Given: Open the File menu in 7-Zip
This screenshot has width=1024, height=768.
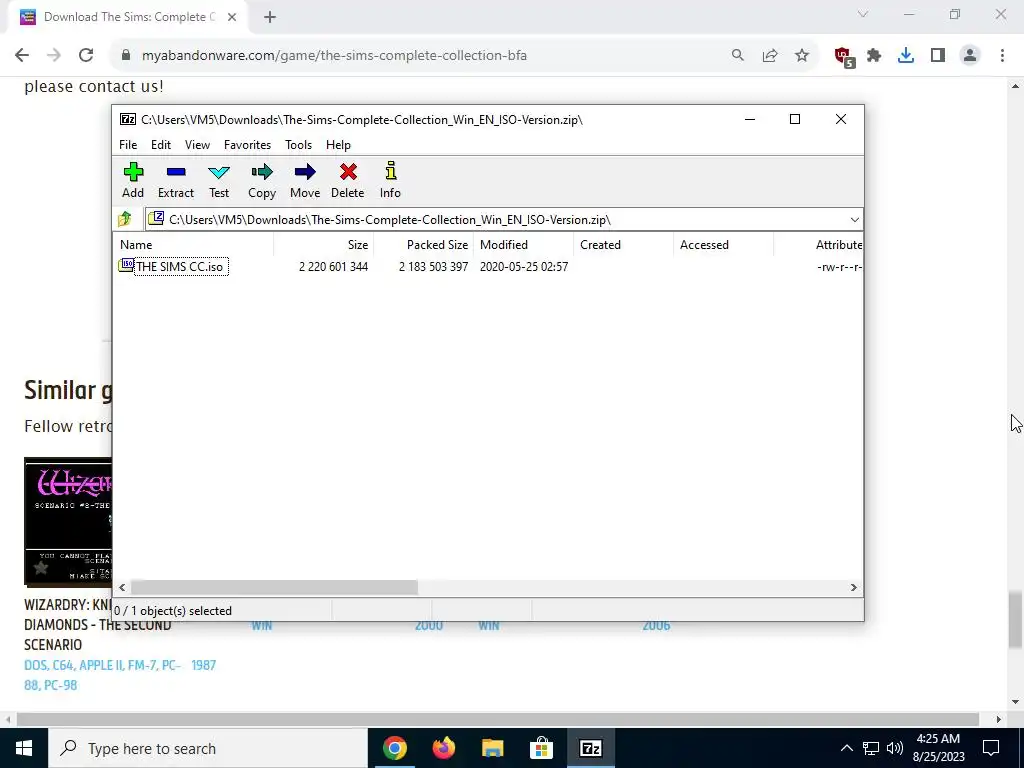Looking at the screenshot, I should (128, 145).
